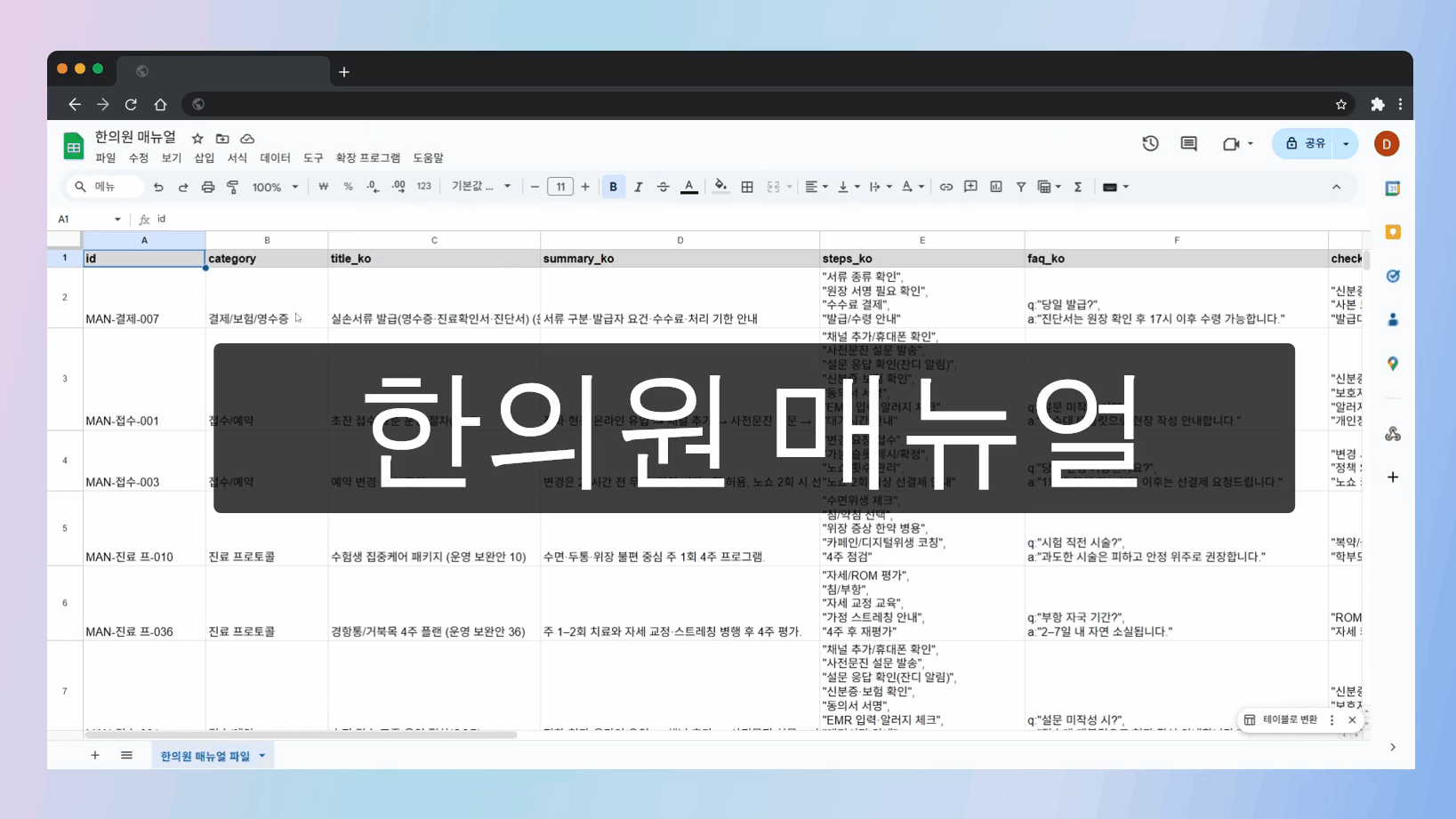Open the zoom 100% dropdown
This screenshot has width=1456, height=819.
(x=275, y=187)
